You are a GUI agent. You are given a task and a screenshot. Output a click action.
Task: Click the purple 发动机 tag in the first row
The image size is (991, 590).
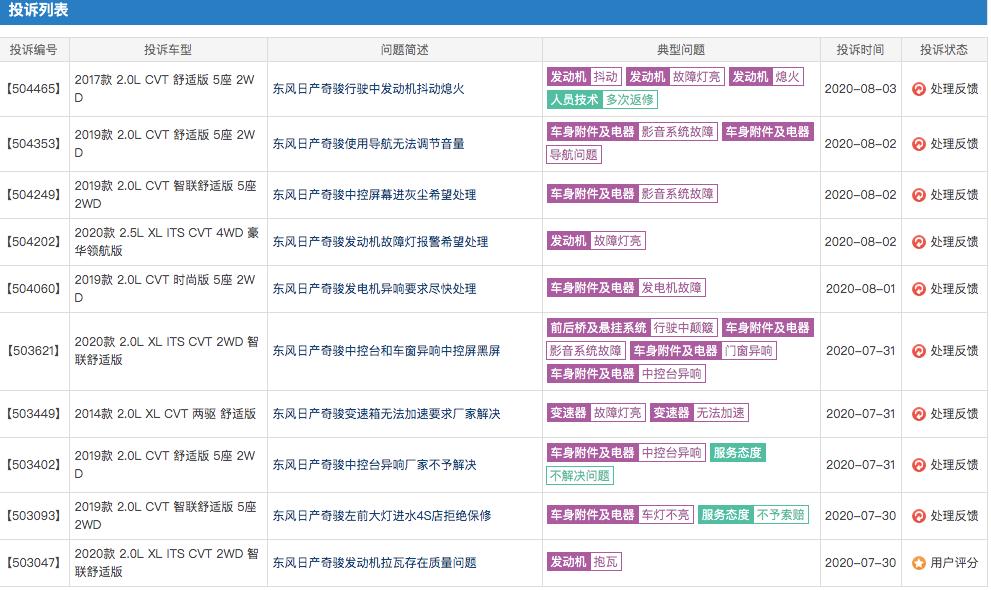click(567, 74)
